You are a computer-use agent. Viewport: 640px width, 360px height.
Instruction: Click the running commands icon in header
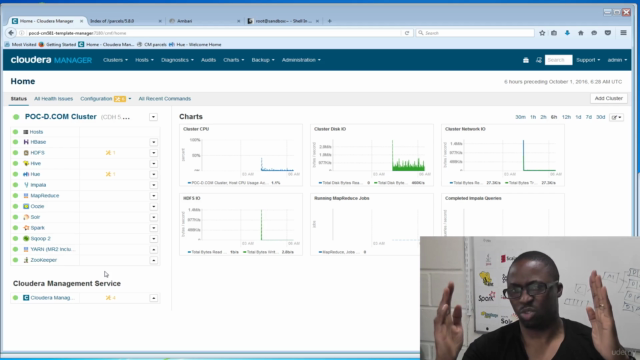539,60
